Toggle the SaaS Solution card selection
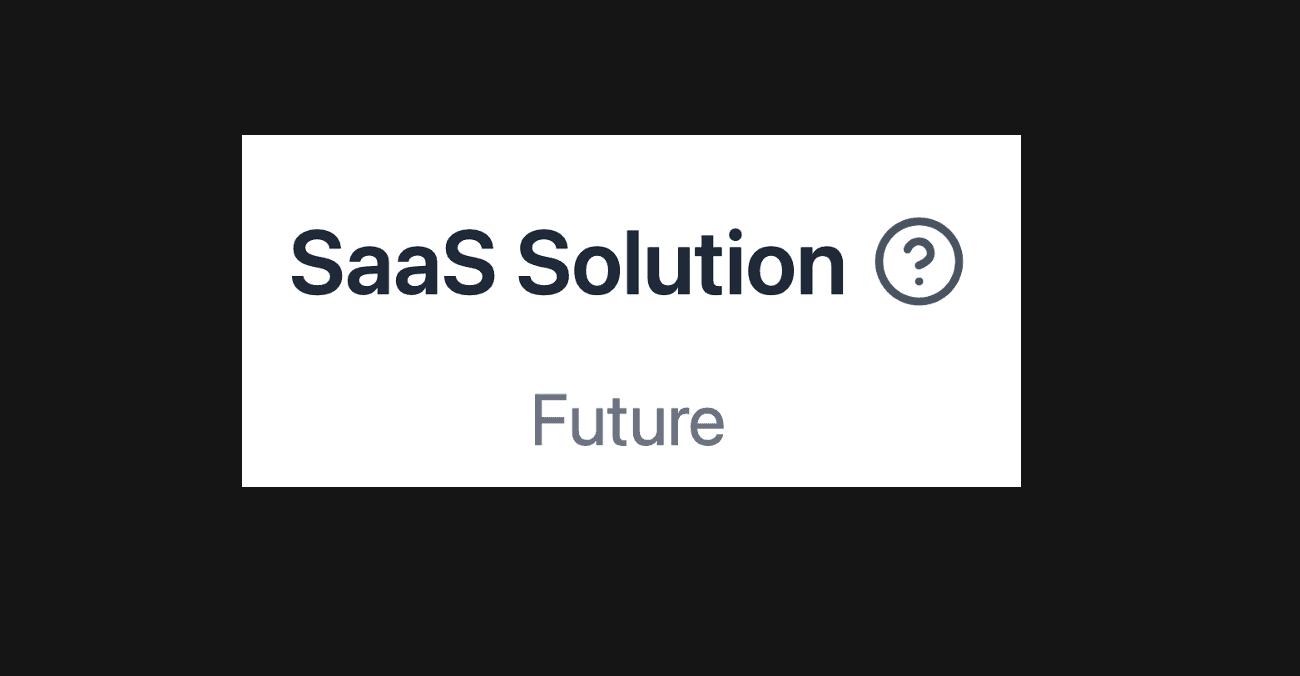1300x676 pixels. 630,310
